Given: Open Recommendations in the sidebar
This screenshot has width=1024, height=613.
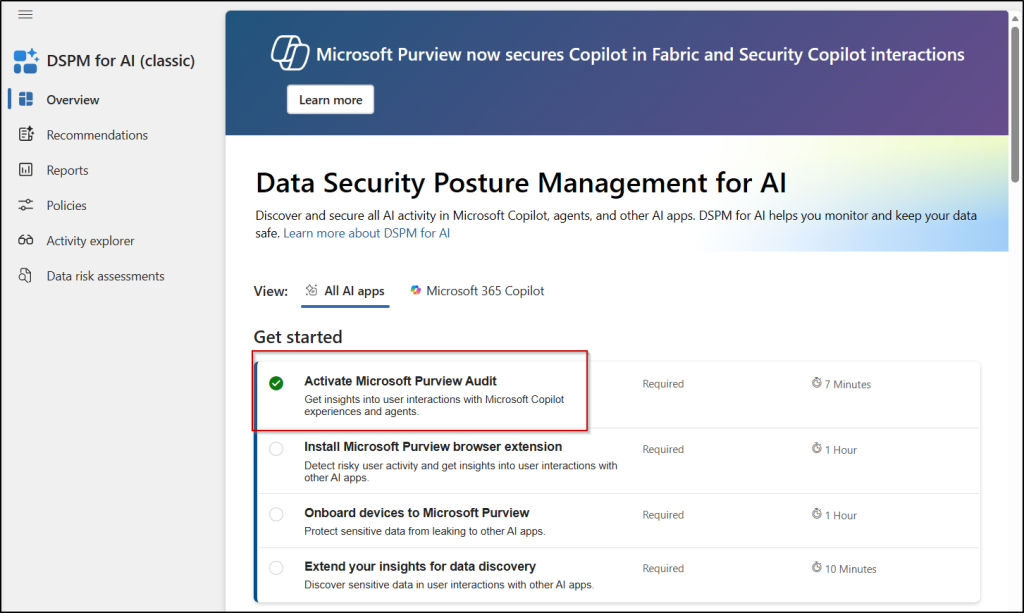Looking at the screenshot, I should click(x=97, y=135).
